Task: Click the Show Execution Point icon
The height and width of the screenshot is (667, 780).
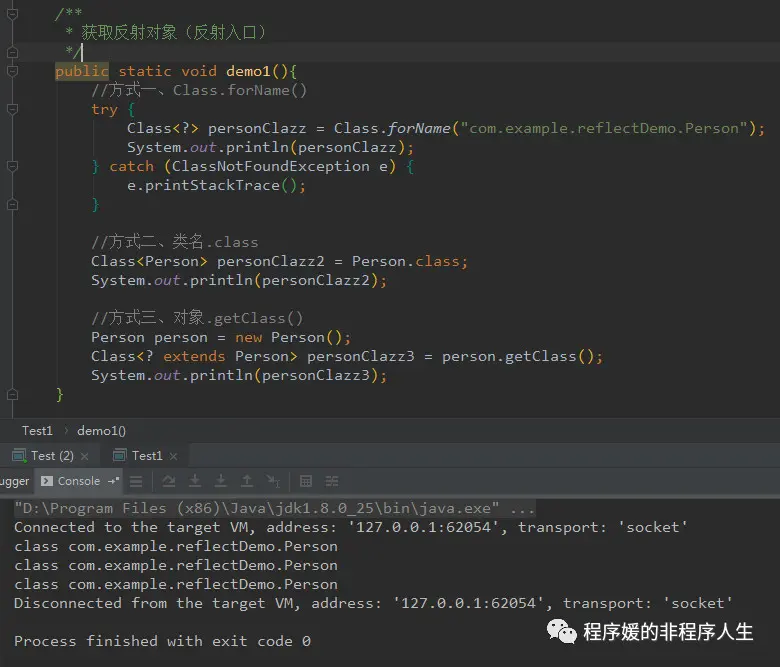Action: (136, 481)
